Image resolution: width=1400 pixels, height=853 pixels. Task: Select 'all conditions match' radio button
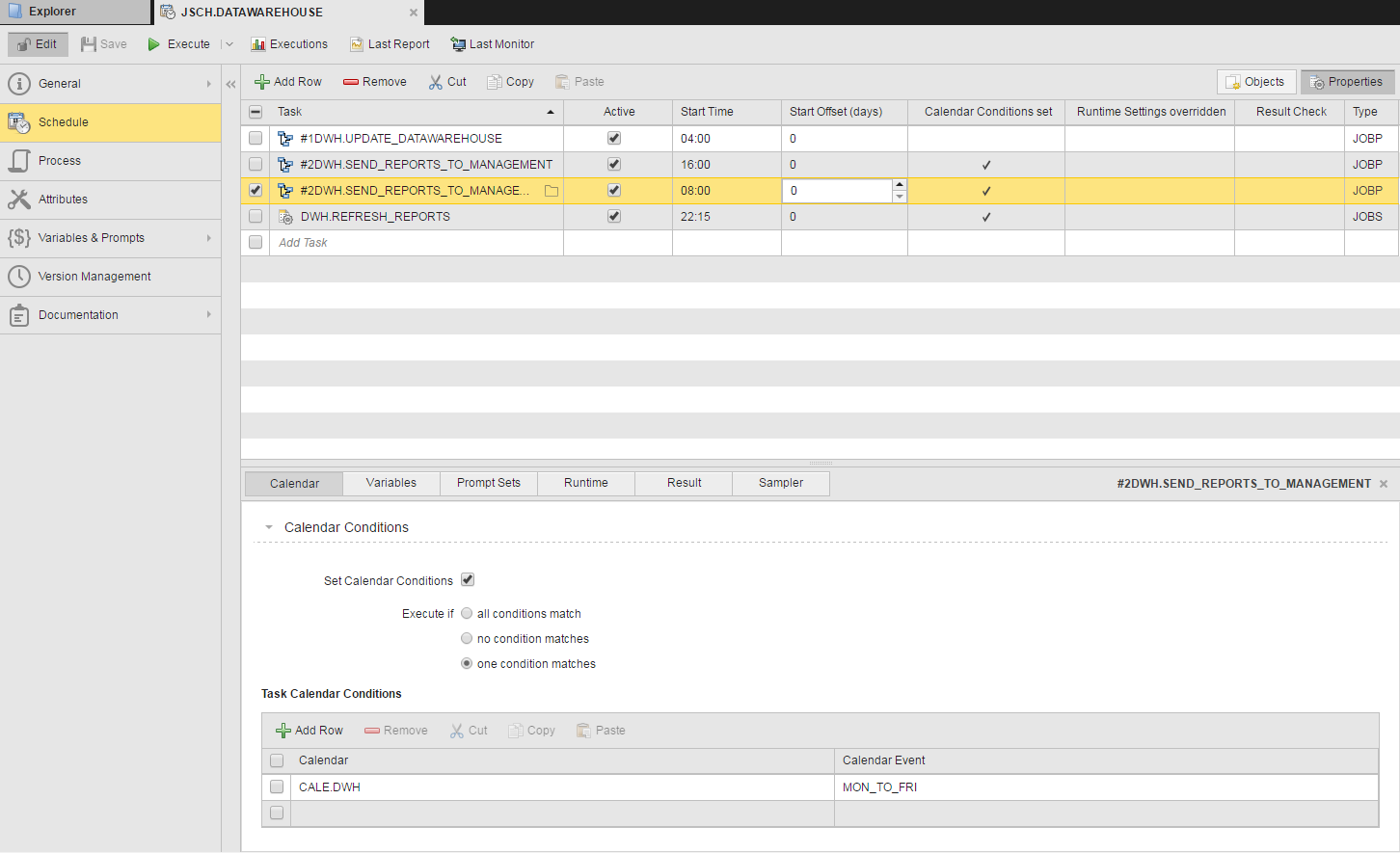coord(467,613)
